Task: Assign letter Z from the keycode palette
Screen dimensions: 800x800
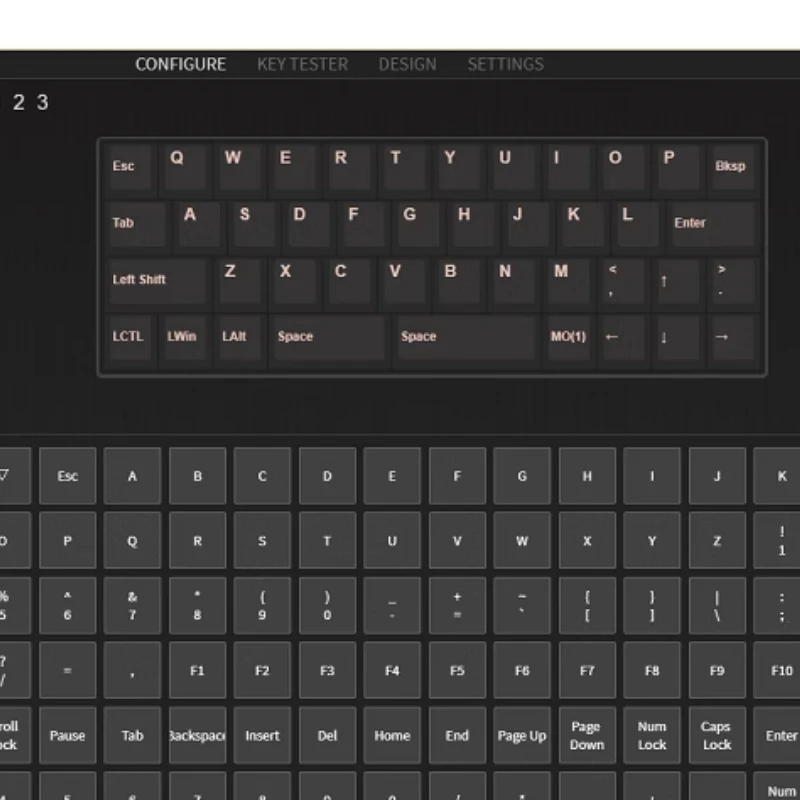Action: point(717,541)
